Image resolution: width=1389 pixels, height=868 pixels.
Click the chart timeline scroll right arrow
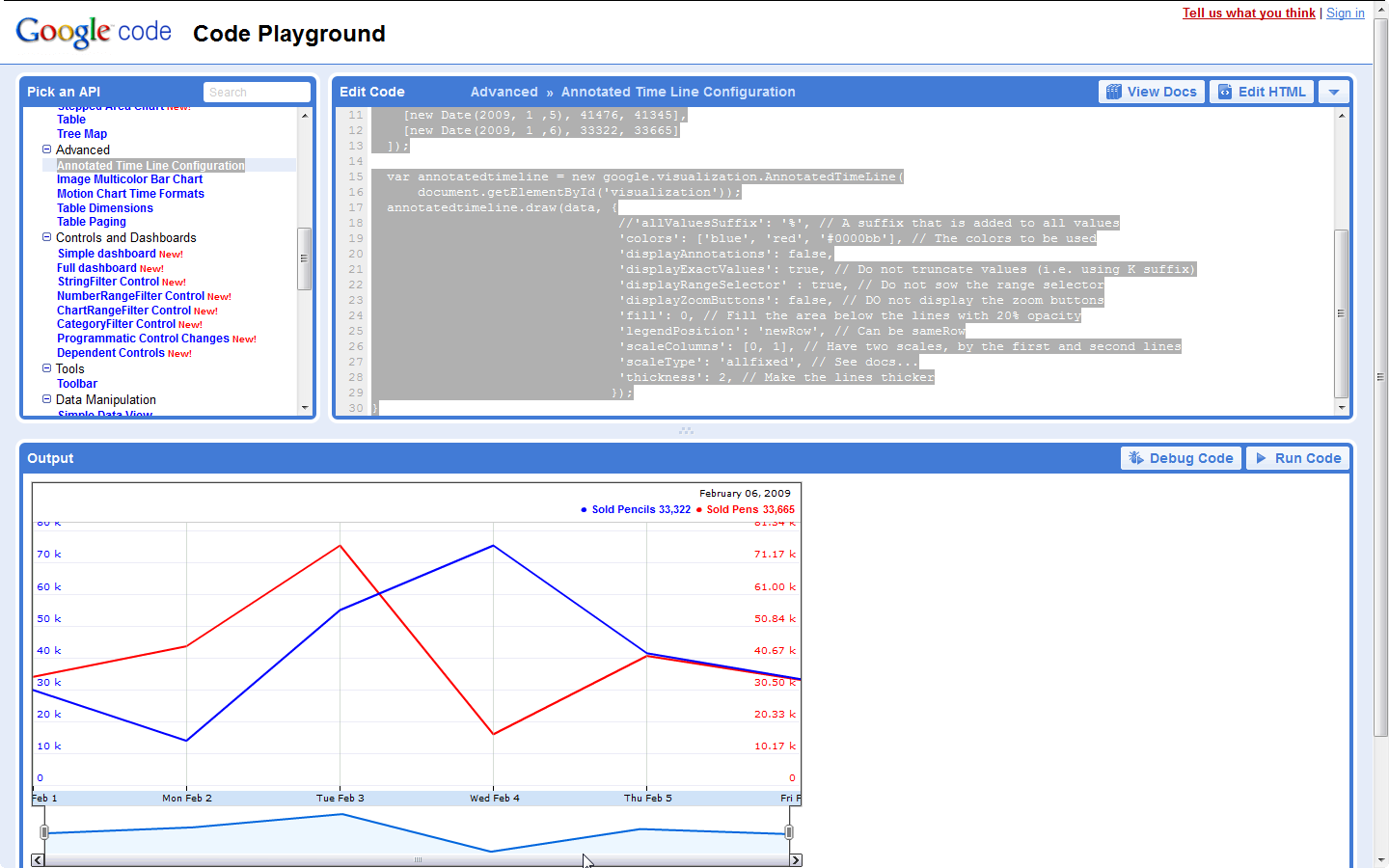796,860
